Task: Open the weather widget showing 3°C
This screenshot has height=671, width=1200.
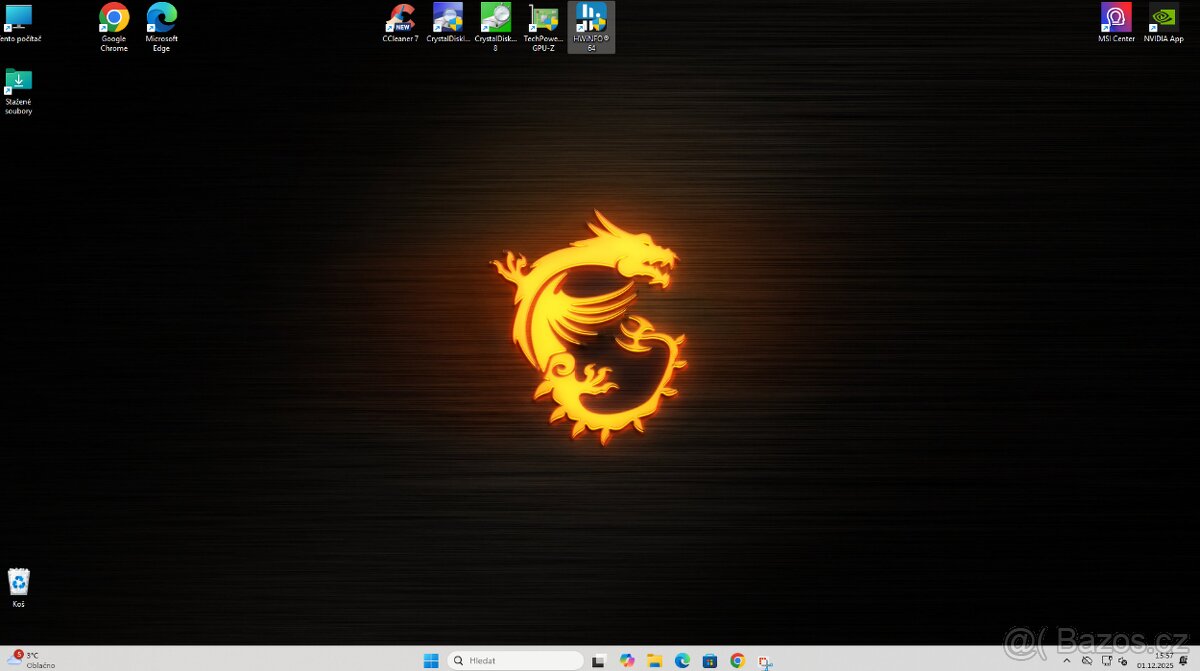Action: click(x=28, y=659)
